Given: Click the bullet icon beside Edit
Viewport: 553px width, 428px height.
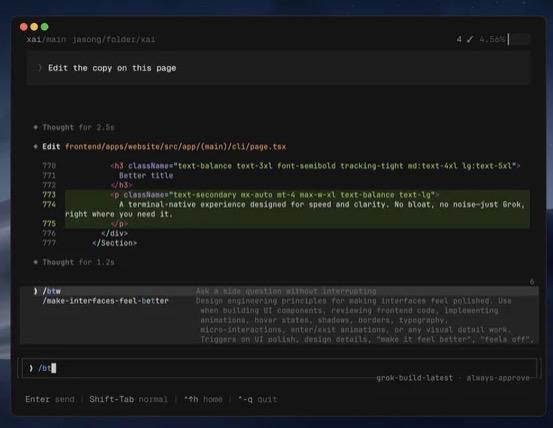Looking at the screenshot, I should 35,147.
